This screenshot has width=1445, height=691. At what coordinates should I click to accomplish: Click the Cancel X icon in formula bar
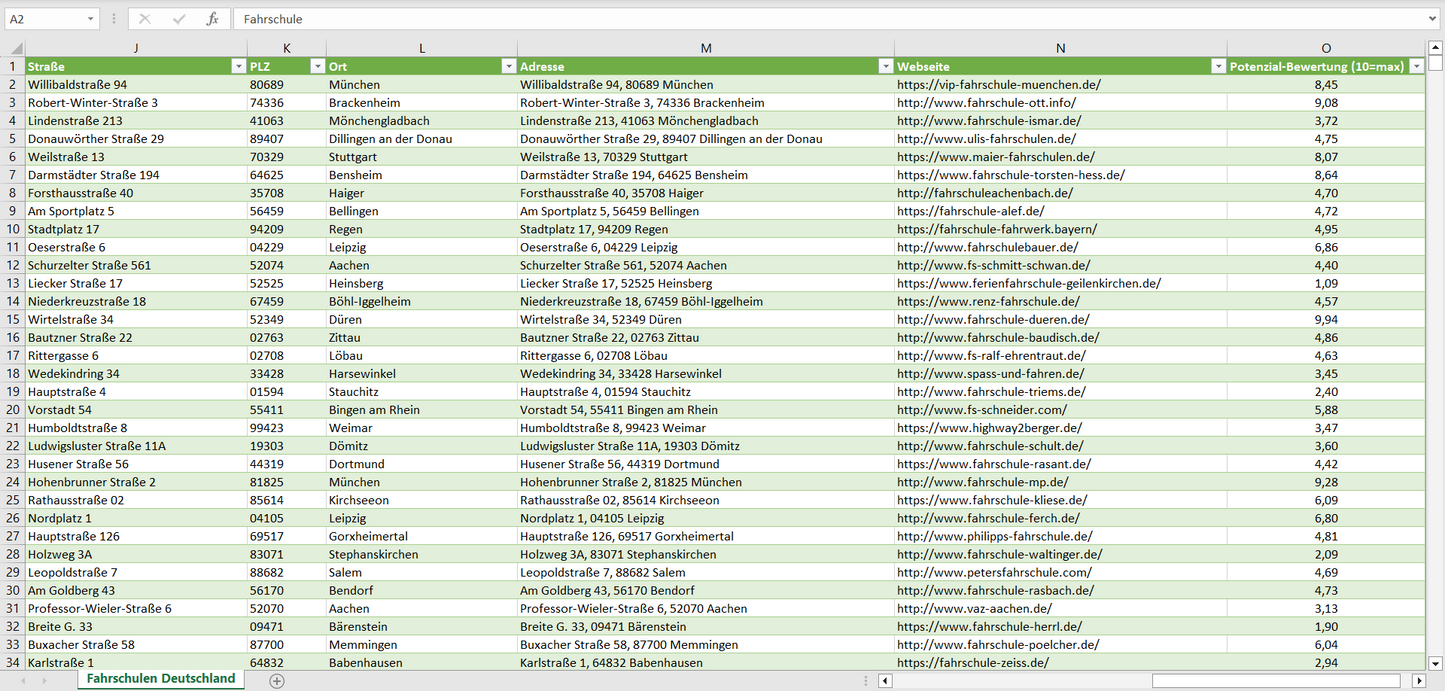click(145, 19)
